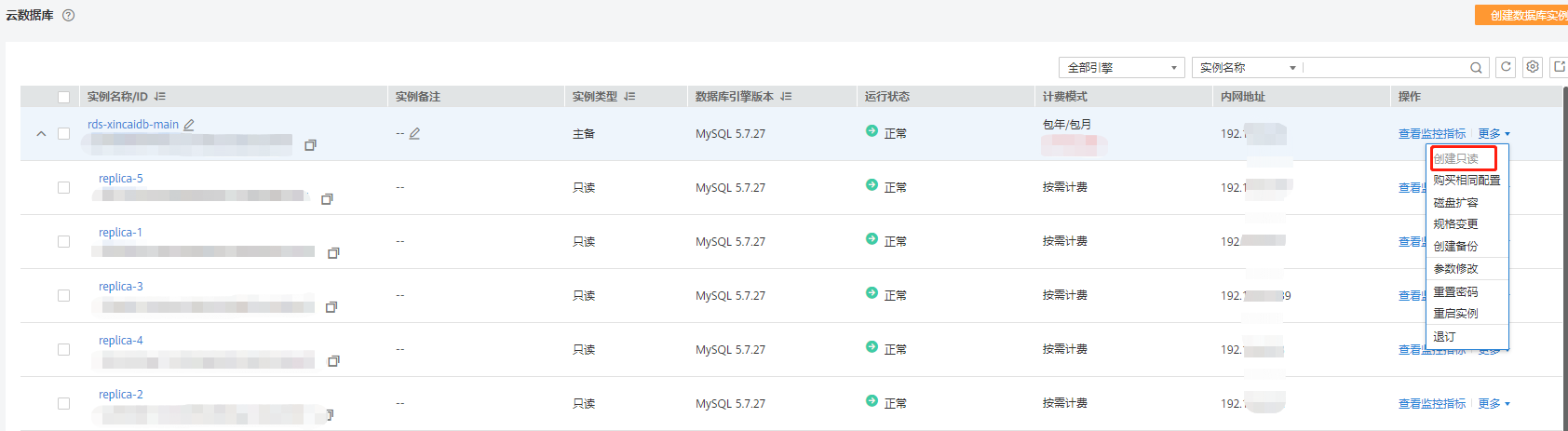Screen dimensions: 1568x431
Task: Click status icon of replica-1 row
Action: pos(872,239)
